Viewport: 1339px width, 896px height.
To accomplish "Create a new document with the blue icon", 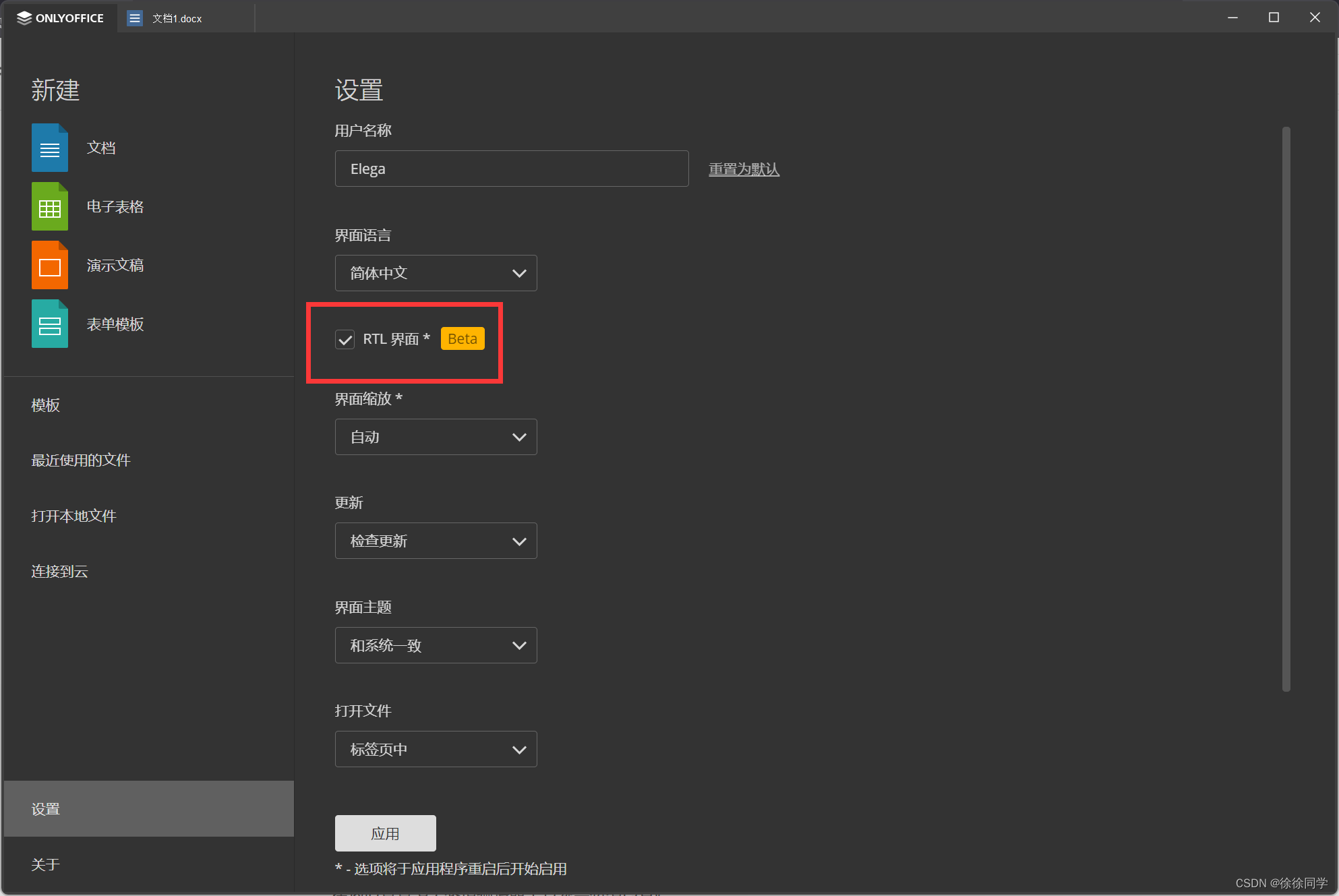I will click(x=50, y=148).
